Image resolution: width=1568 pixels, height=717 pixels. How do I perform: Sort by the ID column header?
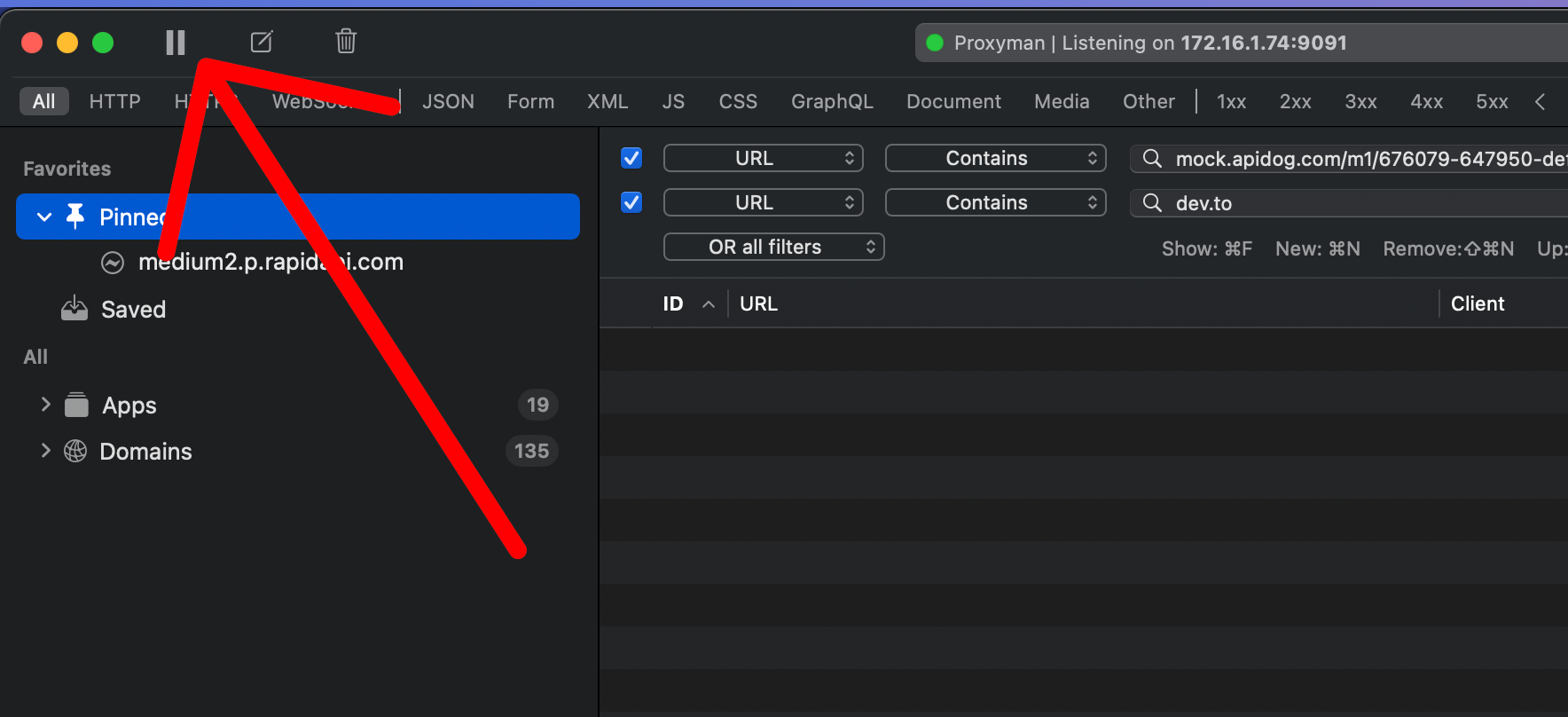(673, 303)
